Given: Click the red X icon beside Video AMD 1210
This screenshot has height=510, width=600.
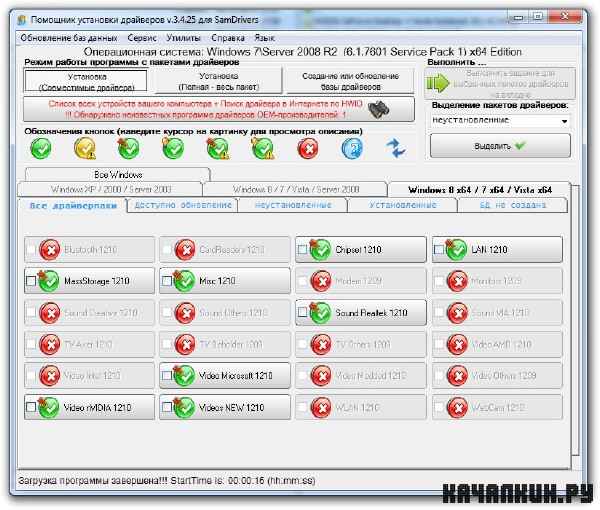Looking at the screenshot, I should [457, 344].
